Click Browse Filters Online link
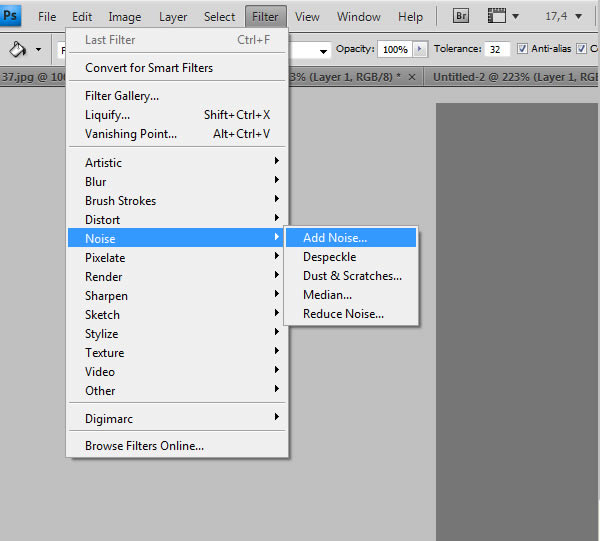The image size is (600, 541). (x=144, y=446)
